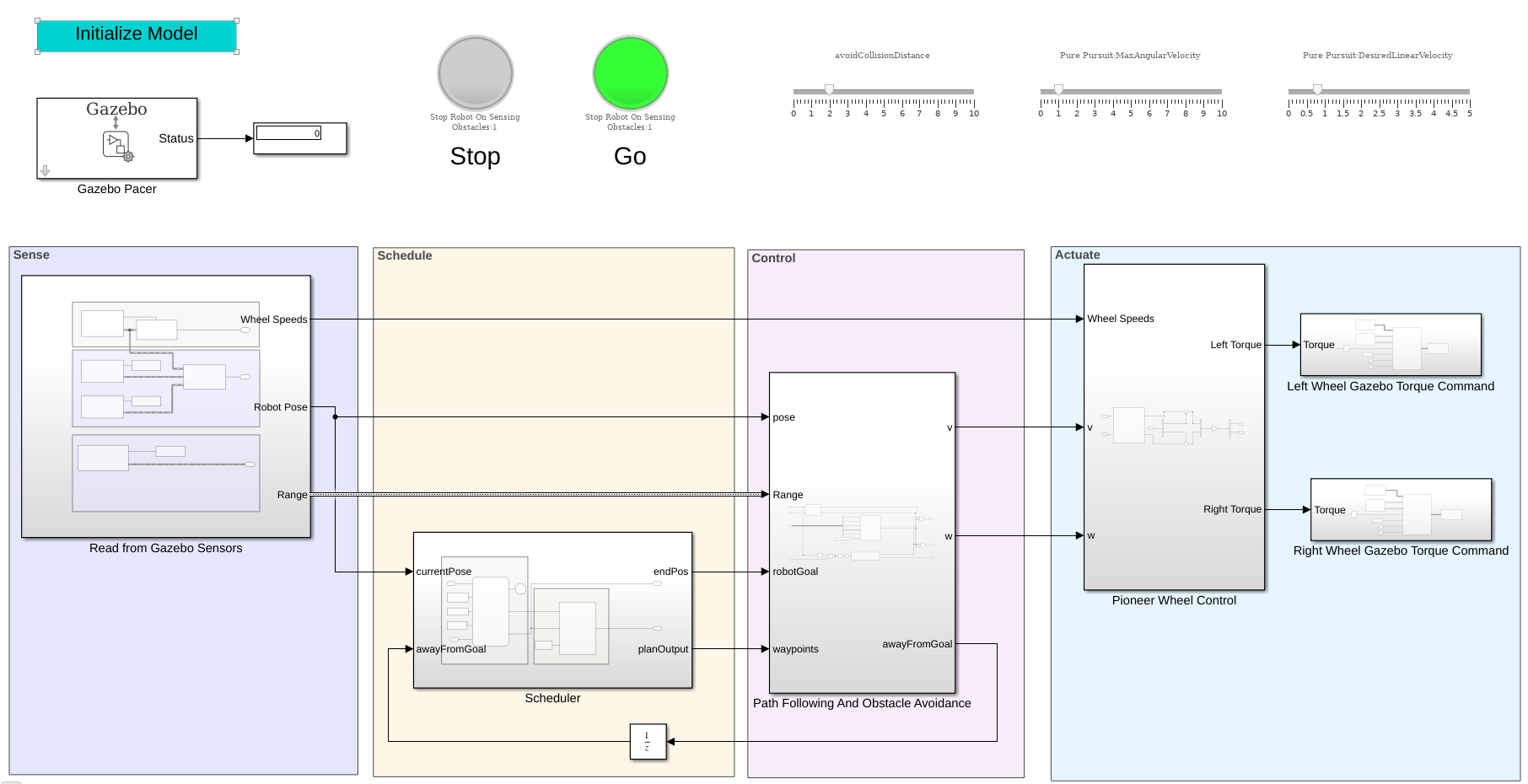Click the Pure Pursuit DesiredLinearVelocity slider handle
1528x784 pixels.
click(x=1317, y=89)
